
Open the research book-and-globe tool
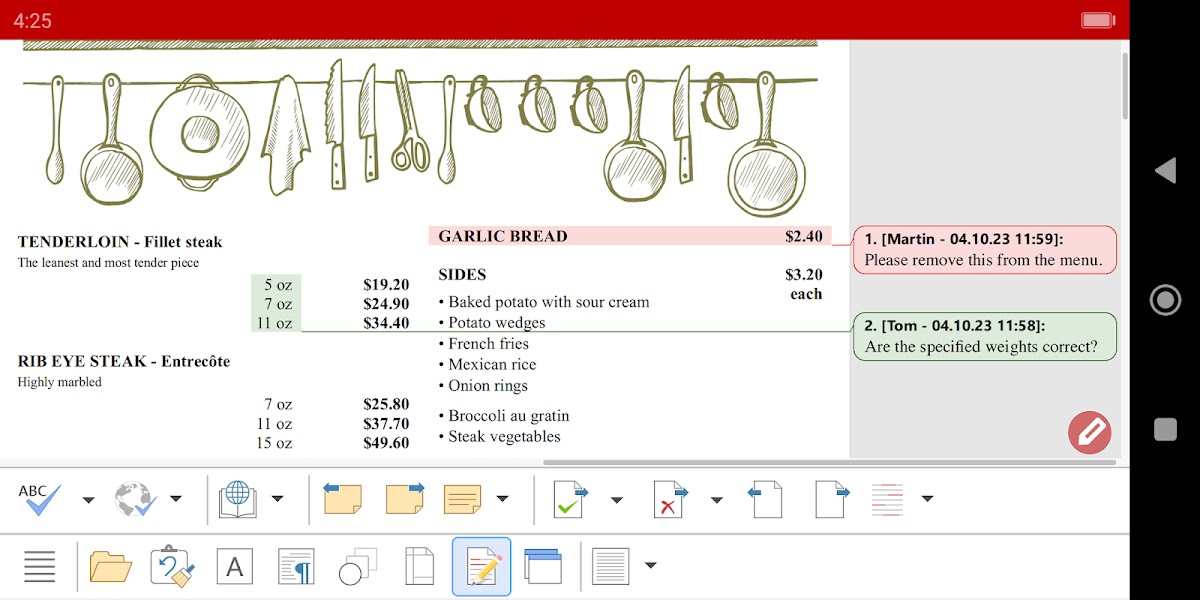point(237,498)
